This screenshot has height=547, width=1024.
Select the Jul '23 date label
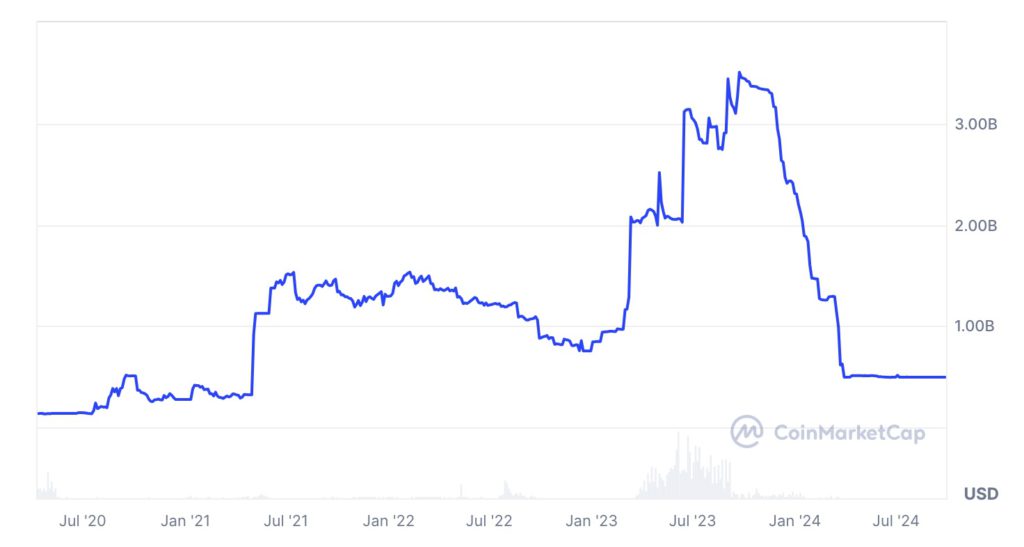[693, 520]
